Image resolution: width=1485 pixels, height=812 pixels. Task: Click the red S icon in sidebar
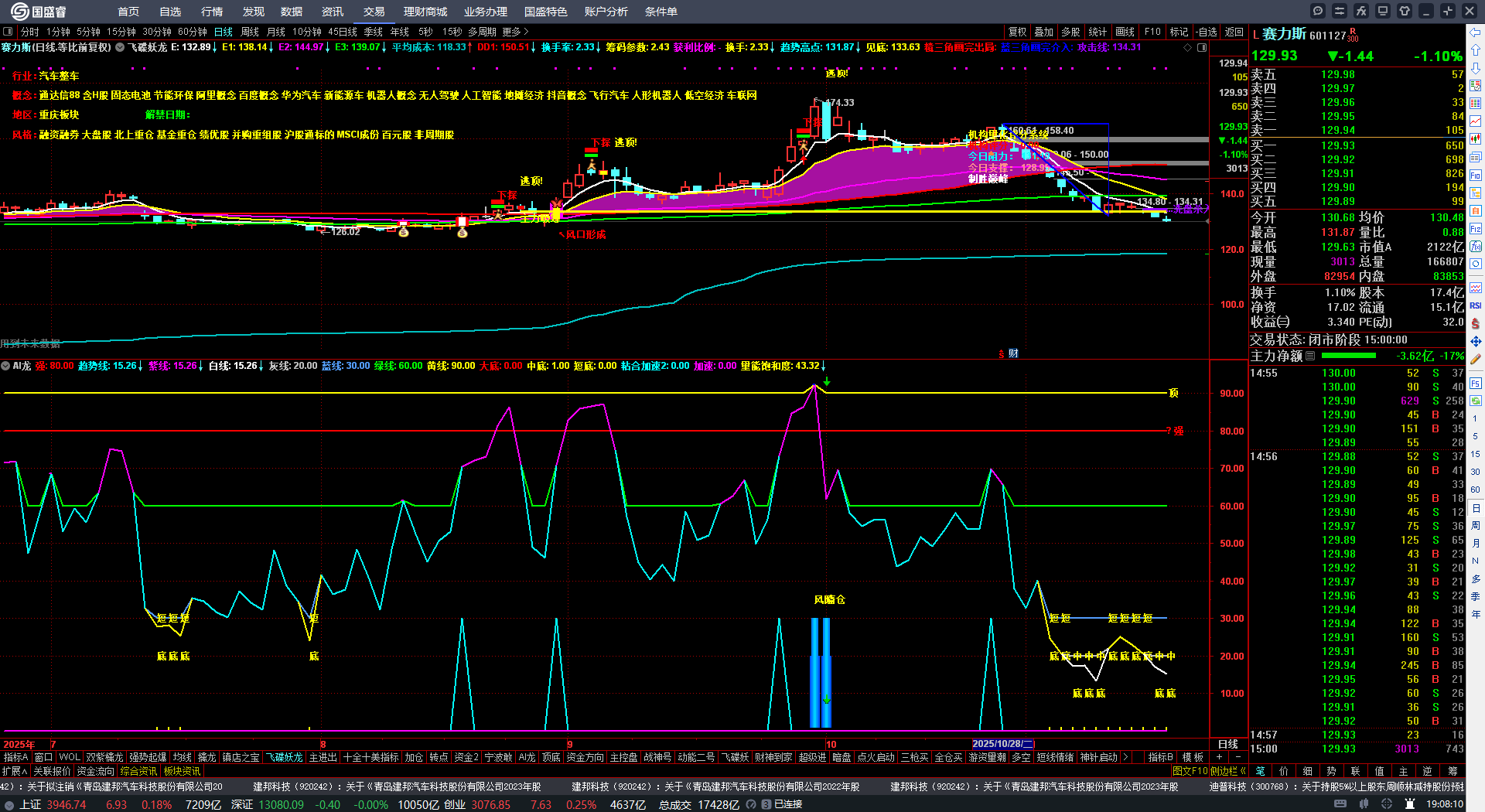coord(1476,323)
